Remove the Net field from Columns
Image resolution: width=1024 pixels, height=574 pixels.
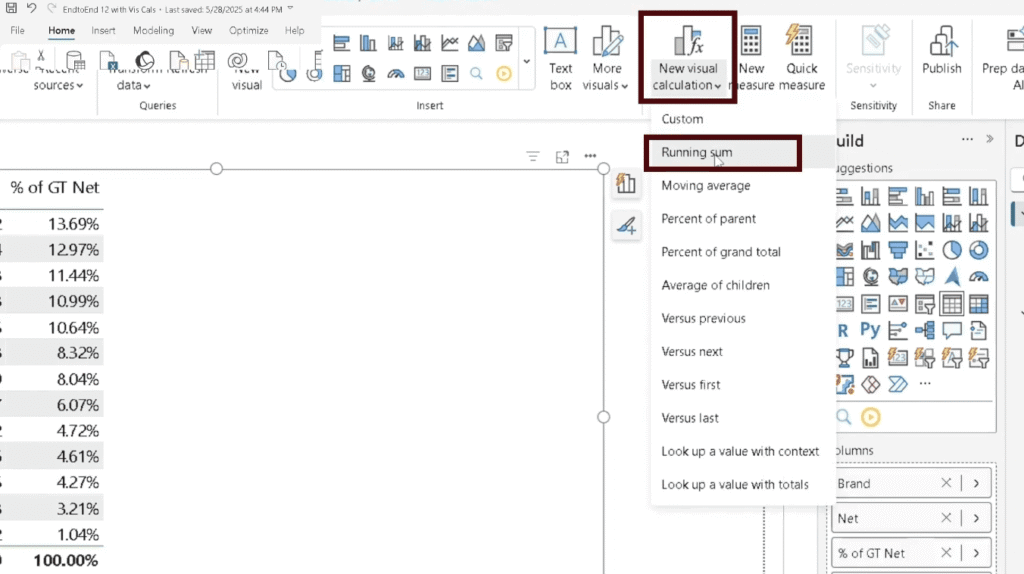pyautogui.click(x=946, y=518)
